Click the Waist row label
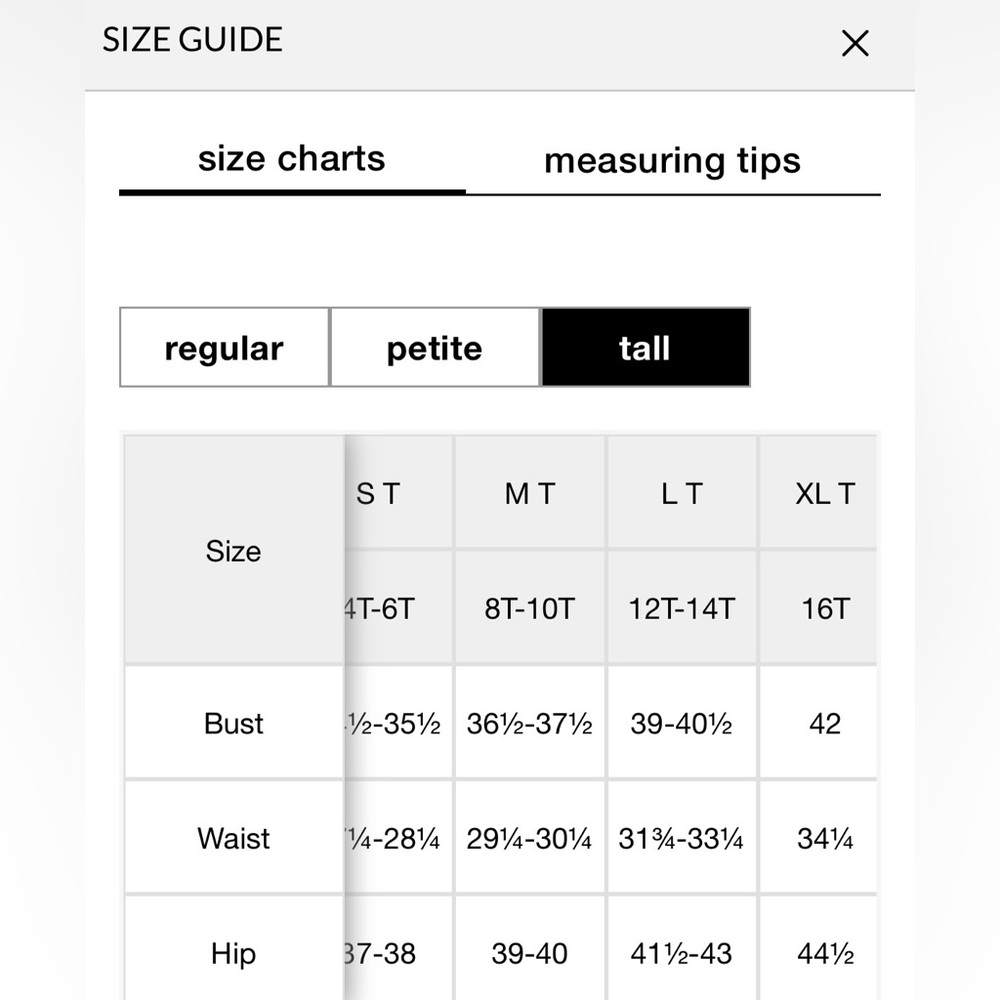Screen dimensions: 1000x1000 [234, 838]
